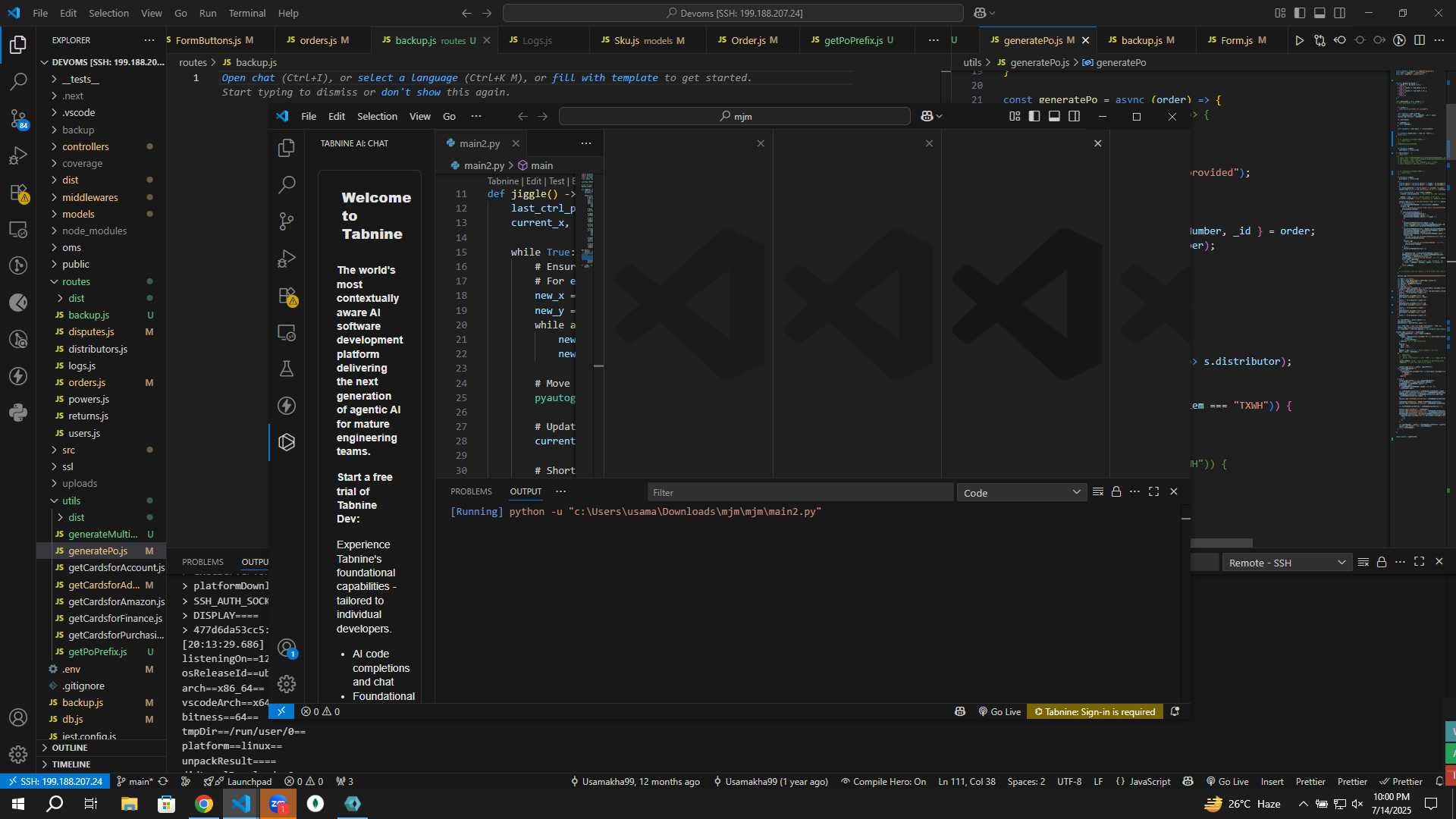The width and height of the screenshot is (1456, 819).
Task: Collapse the DEVOMS workspace root
Action: (x=102, y=62)
